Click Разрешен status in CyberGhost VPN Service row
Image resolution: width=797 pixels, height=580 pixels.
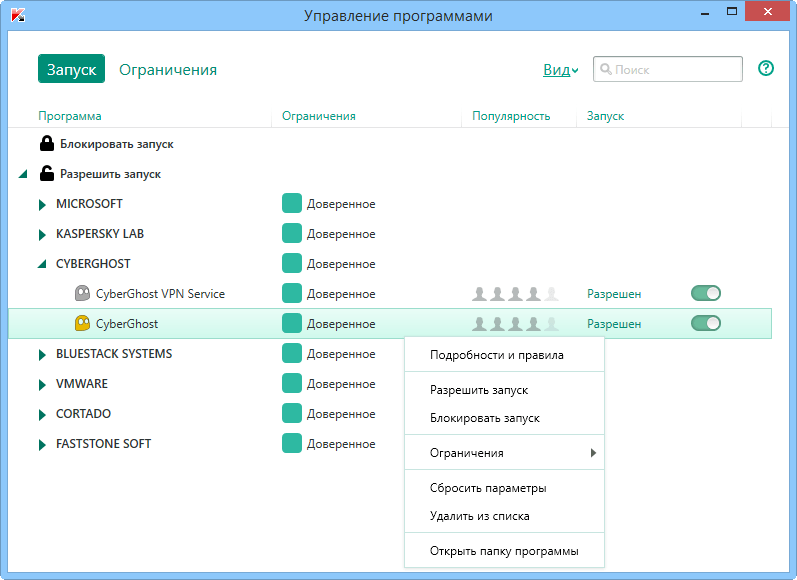614,294
